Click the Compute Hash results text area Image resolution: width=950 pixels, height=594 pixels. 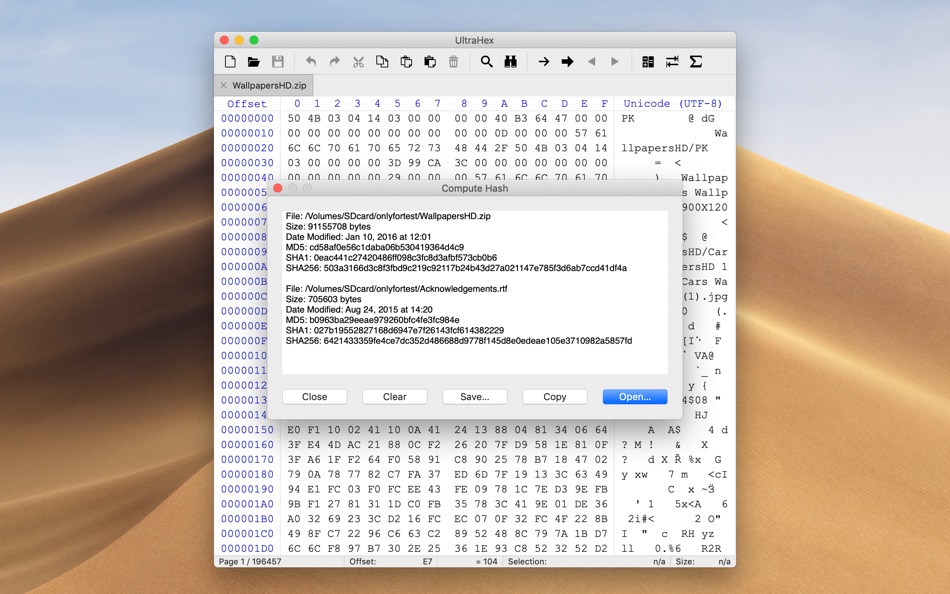475,292
